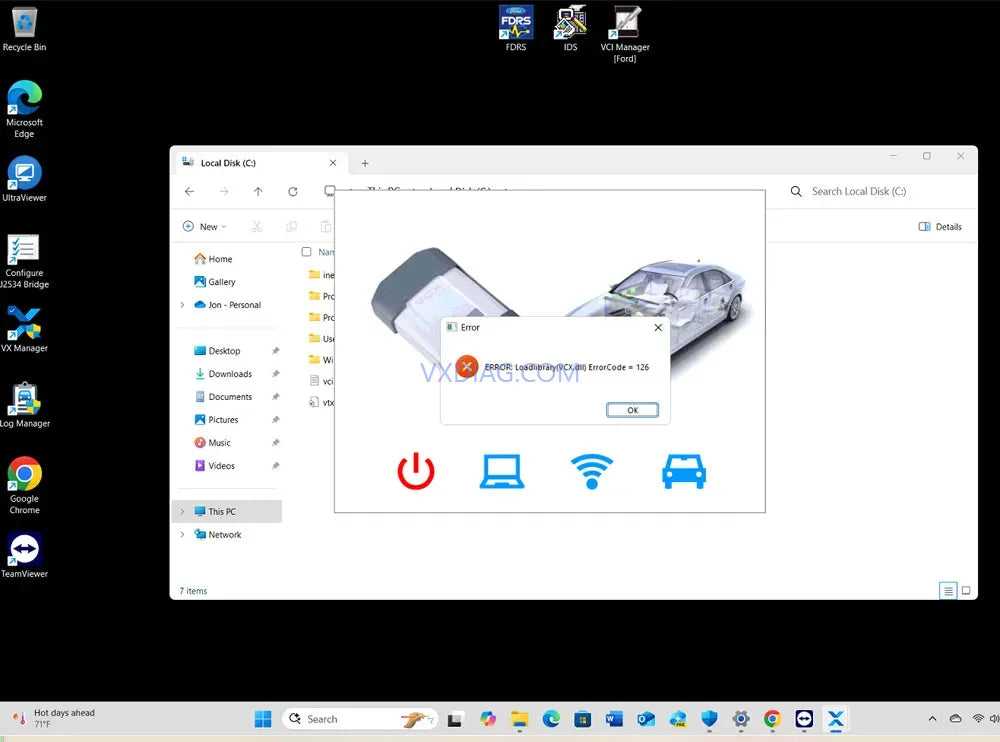Open Word from taskbar
Image resolution: width=1000 pixels, height=742 pixels.
pos(614,720)
